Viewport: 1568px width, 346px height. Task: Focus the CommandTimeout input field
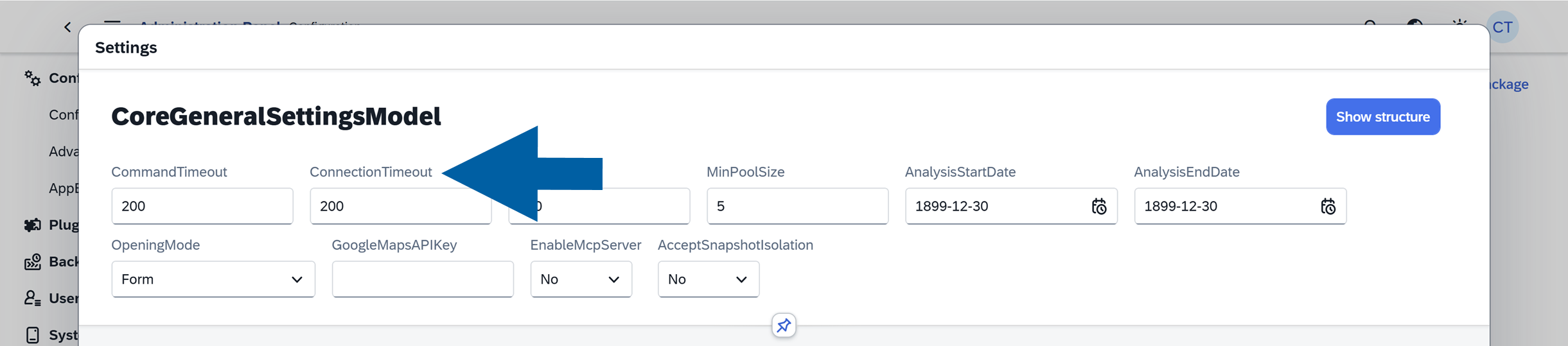click(x=202, y=206)
